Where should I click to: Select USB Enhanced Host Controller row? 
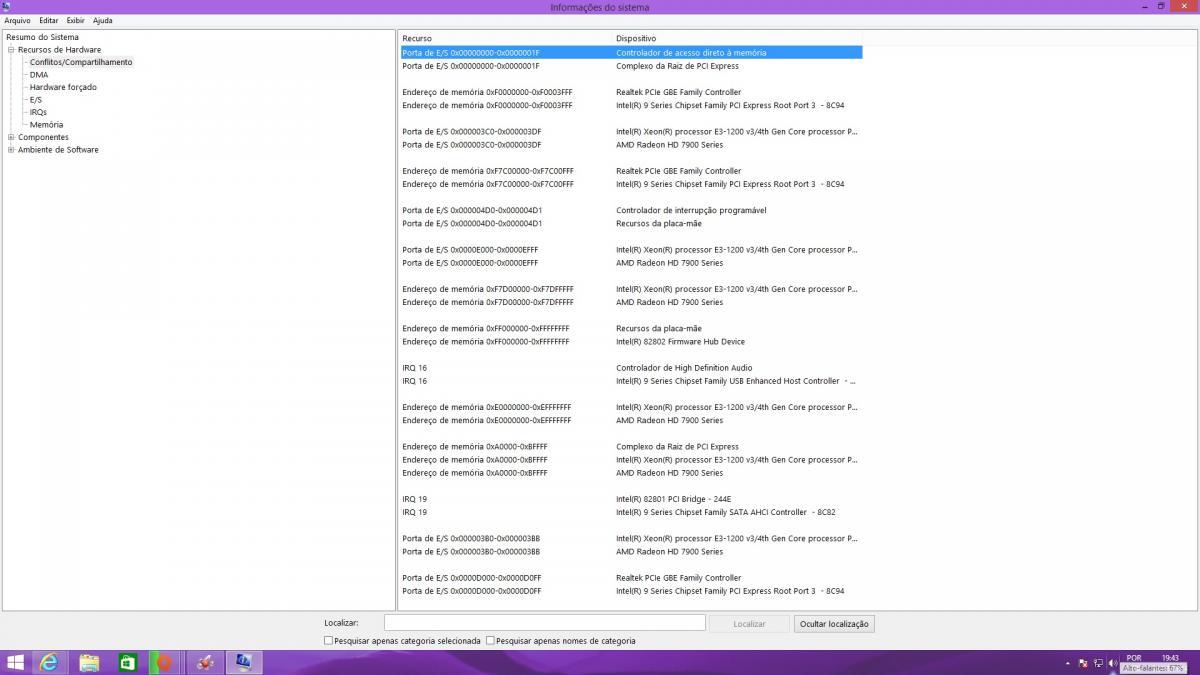(x=630, y=381)
